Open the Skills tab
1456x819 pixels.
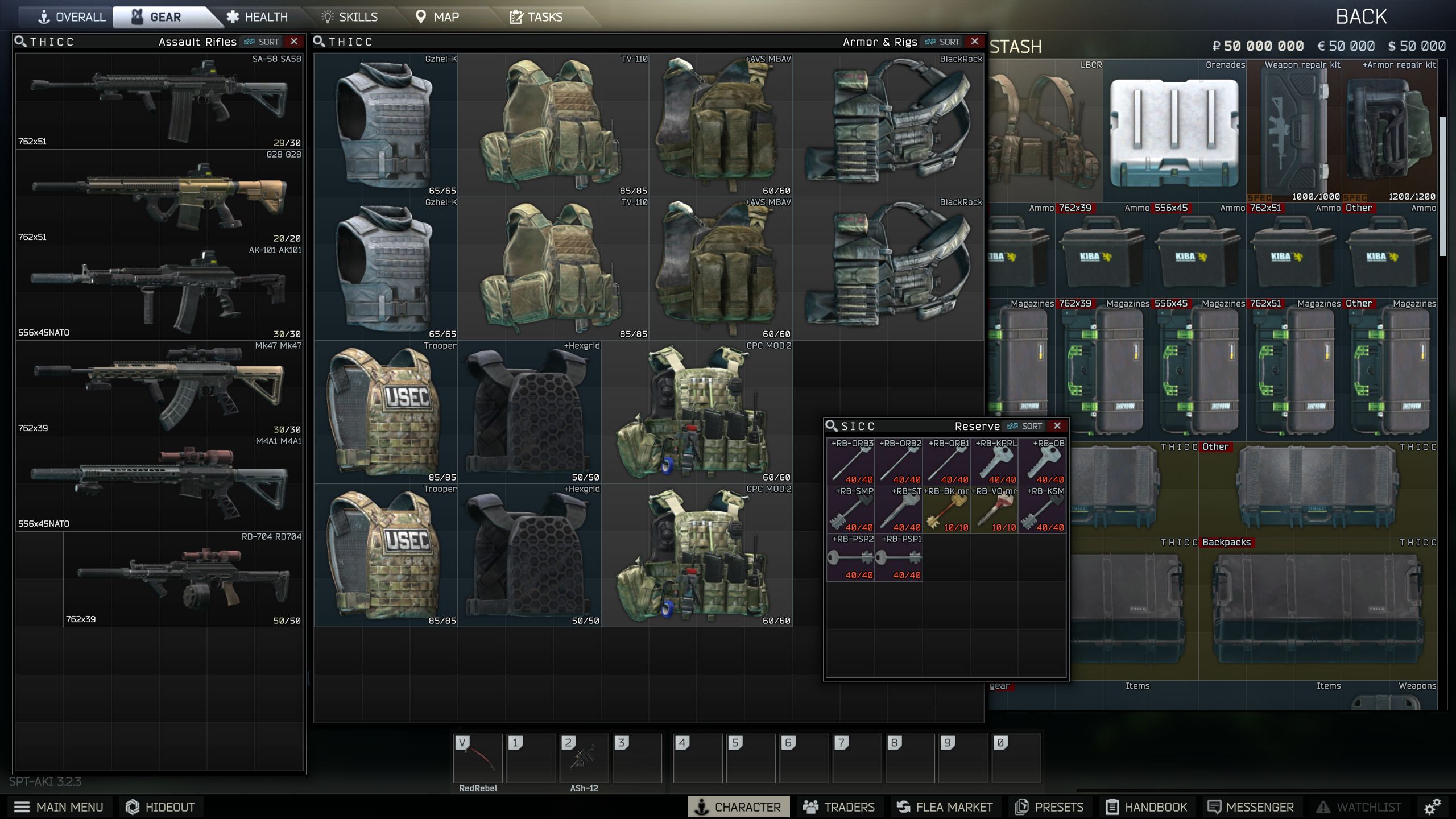click(x=349, y=17)
